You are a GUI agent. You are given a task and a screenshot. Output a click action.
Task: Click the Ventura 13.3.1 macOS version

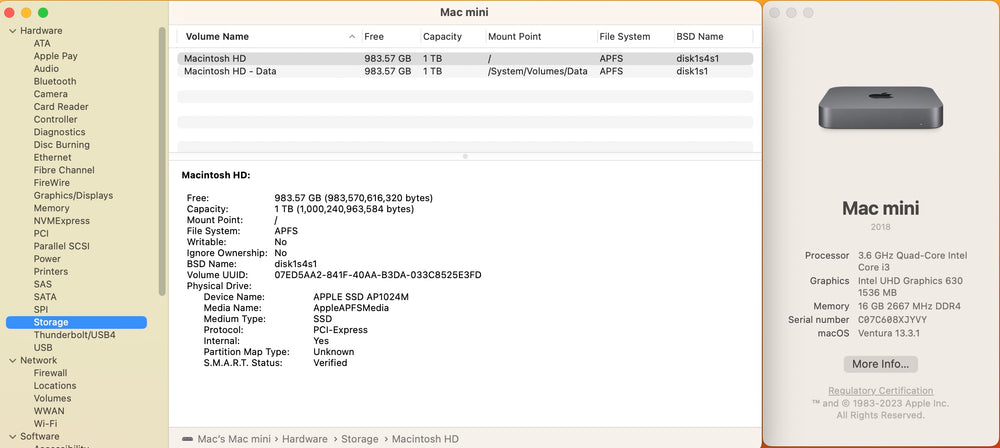(x=889, y=333)
